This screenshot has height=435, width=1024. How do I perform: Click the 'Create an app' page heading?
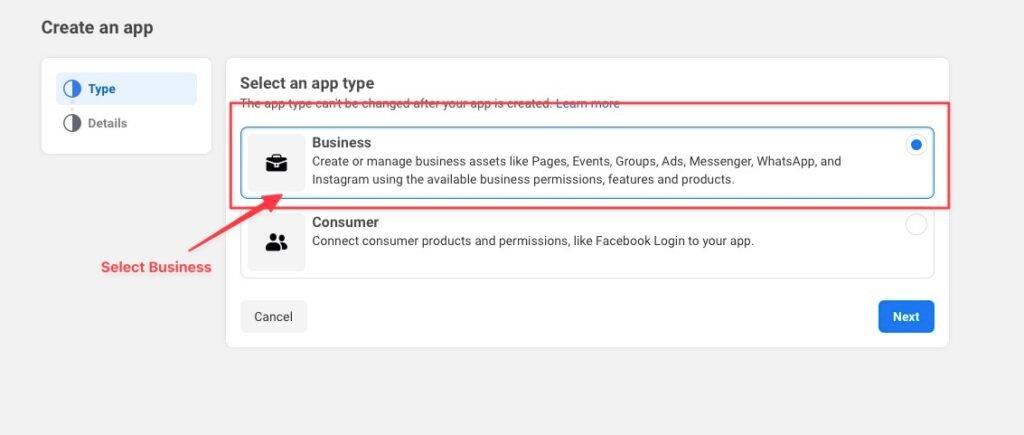pos(97,27)
